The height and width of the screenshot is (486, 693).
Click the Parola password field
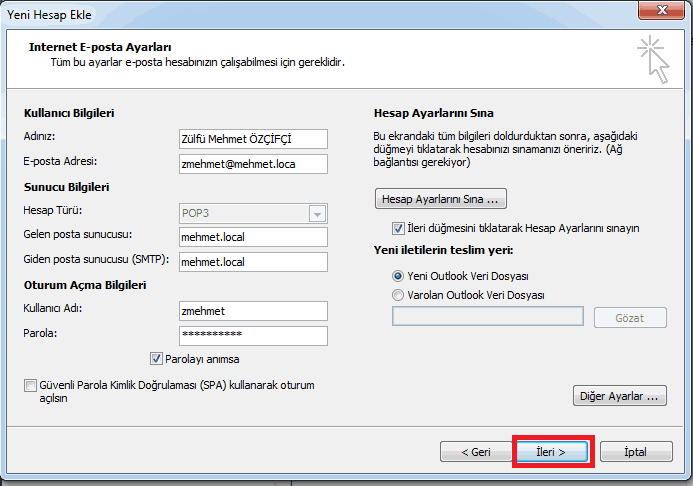coord(252,335)
